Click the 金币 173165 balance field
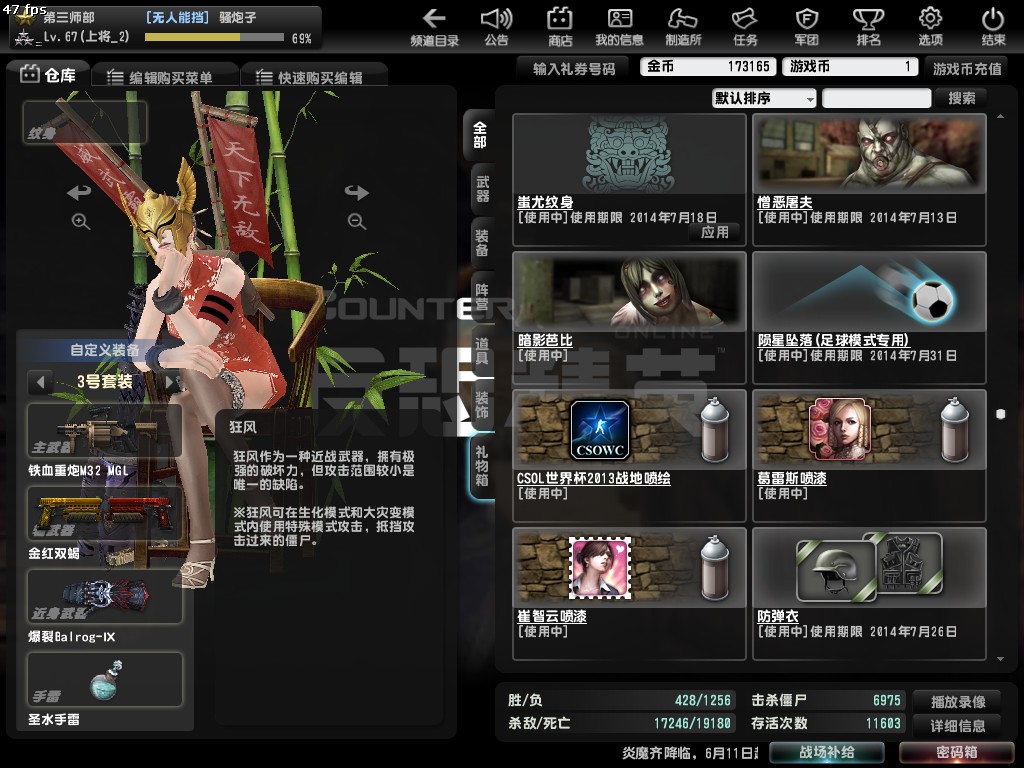 [x=708, y=67]
